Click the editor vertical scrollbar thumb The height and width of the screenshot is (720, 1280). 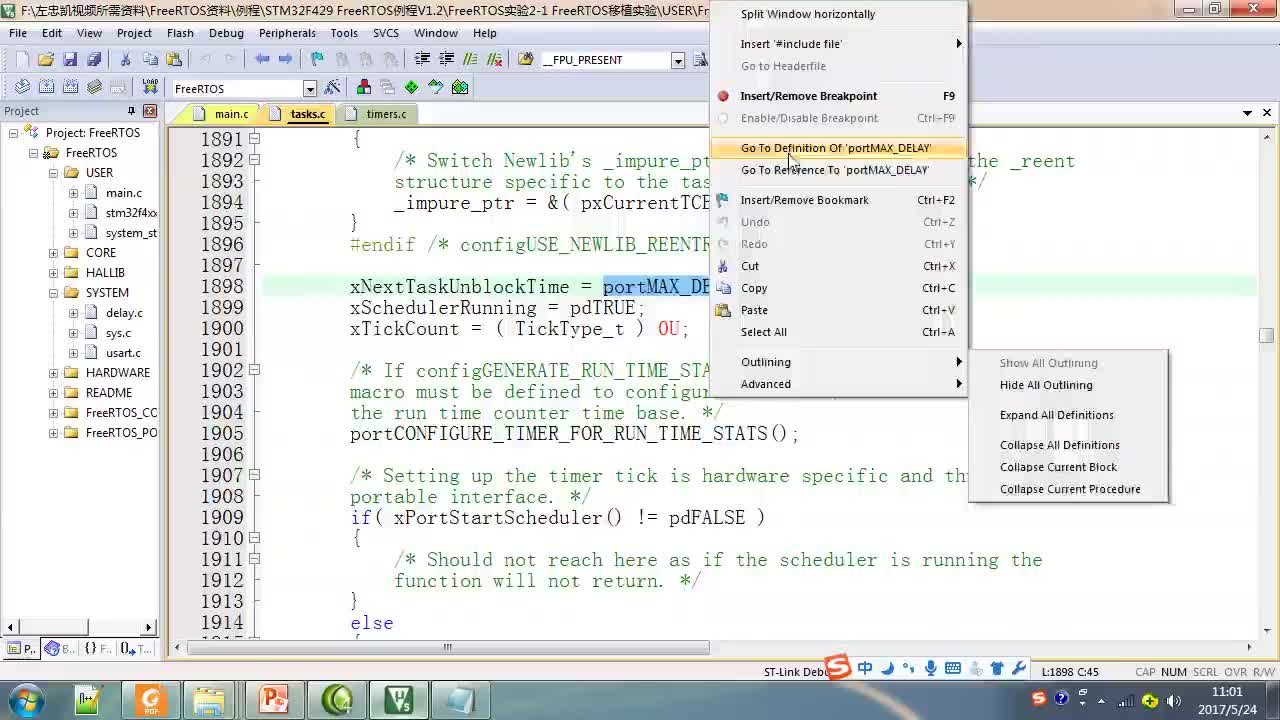pos(1267,336)
